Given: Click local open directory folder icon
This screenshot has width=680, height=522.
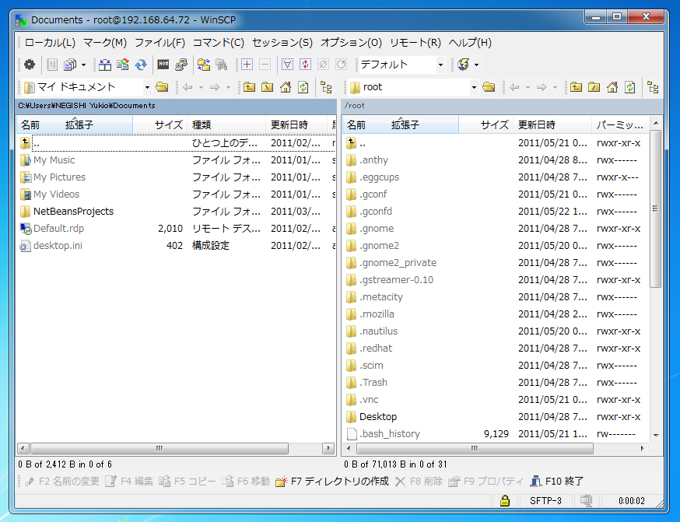Looking at the screenshot, I should point(162,87).
